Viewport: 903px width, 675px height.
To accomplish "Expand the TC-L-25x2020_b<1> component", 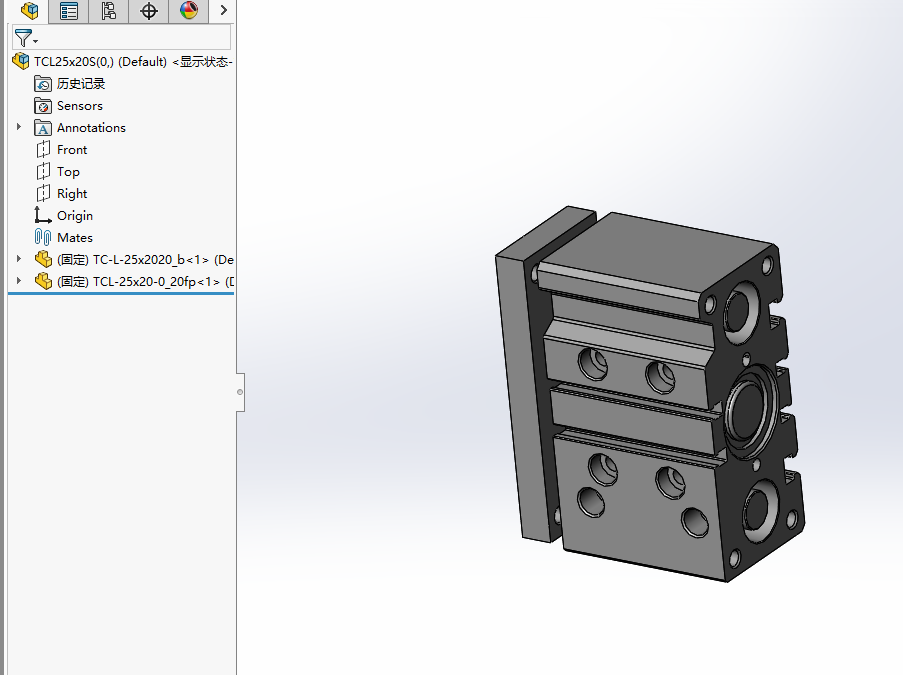I will pyautogui.click(x=19, y=259).
